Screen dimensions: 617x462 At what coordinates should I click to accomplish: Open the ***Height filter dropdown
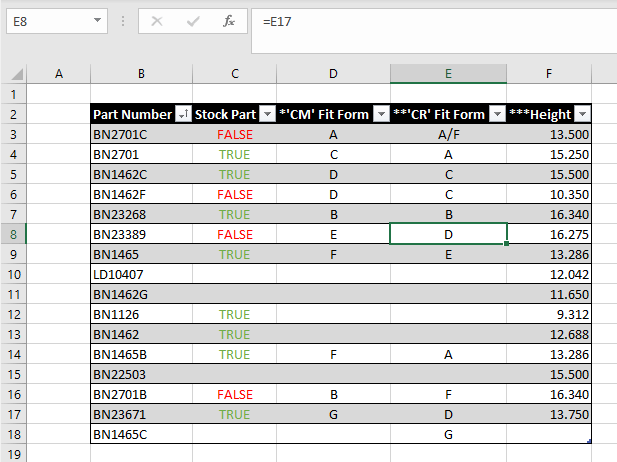pyautogui.click(x=582, y=115)
